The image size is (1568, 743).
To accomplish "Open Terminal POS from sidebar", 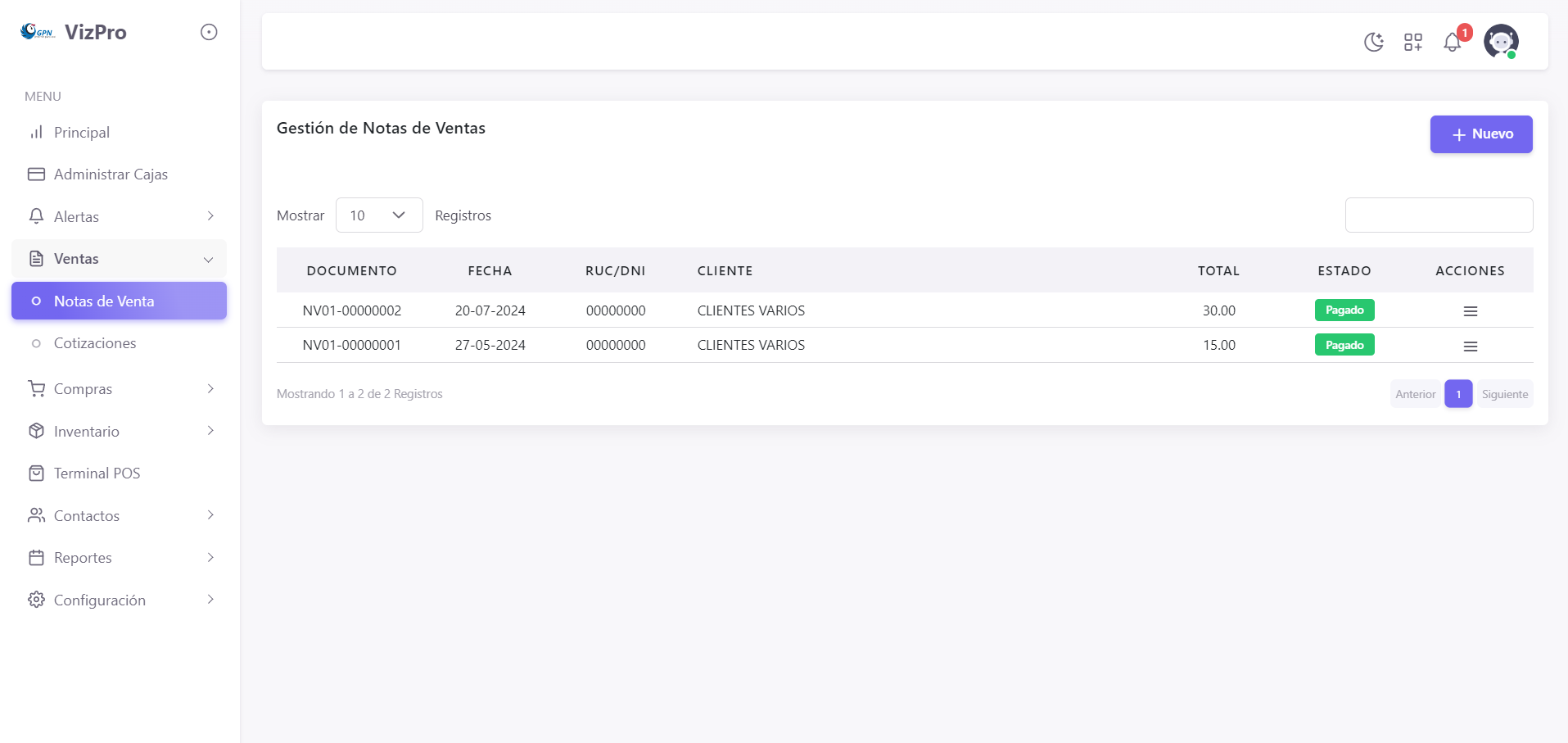I will coord(97,473).
